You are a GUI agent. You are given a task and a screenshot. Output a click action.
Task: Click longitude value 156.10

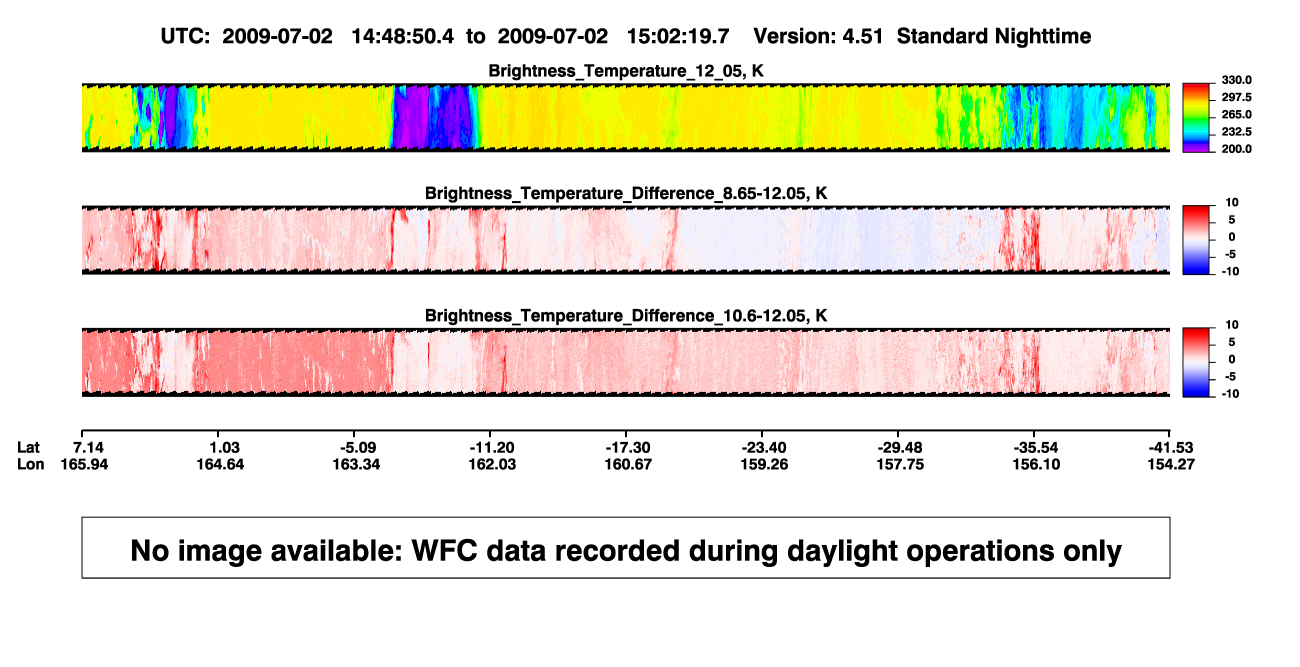click(x=1036, y=464)
